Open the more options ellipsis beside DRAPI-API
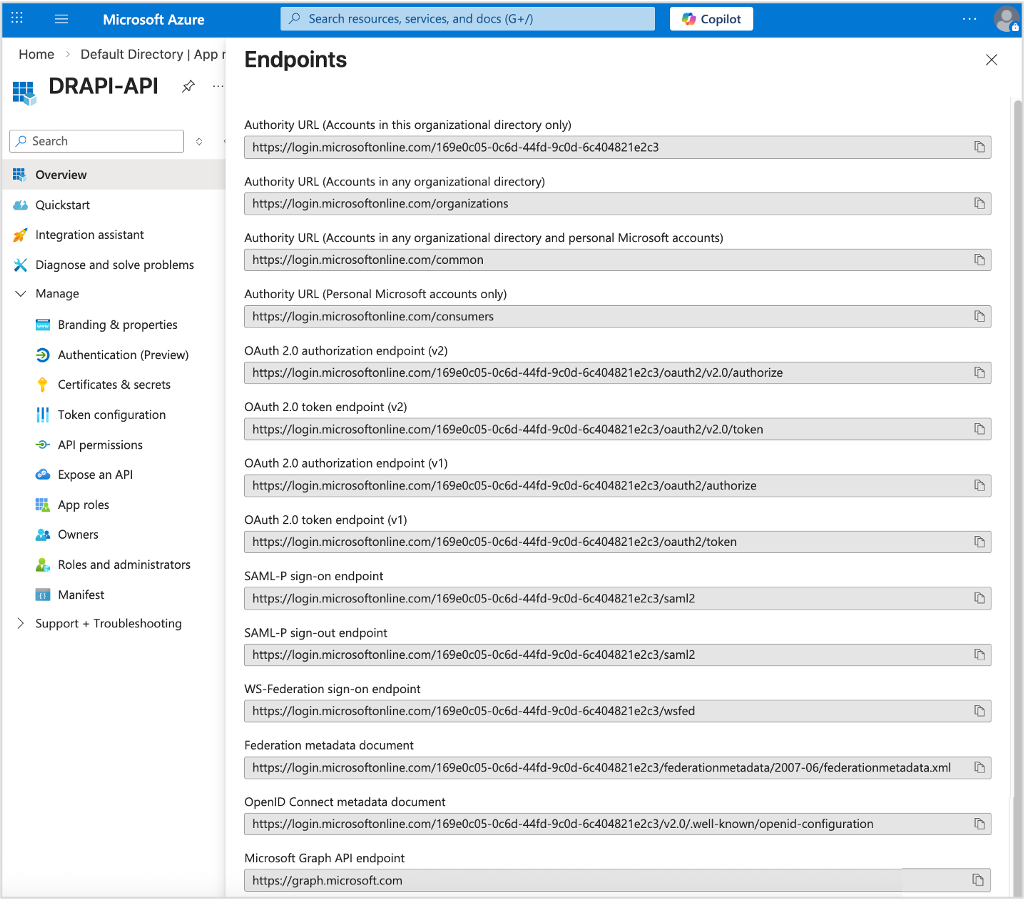Viewport: 1024px width, 900px height. click(x=219, y=87)
